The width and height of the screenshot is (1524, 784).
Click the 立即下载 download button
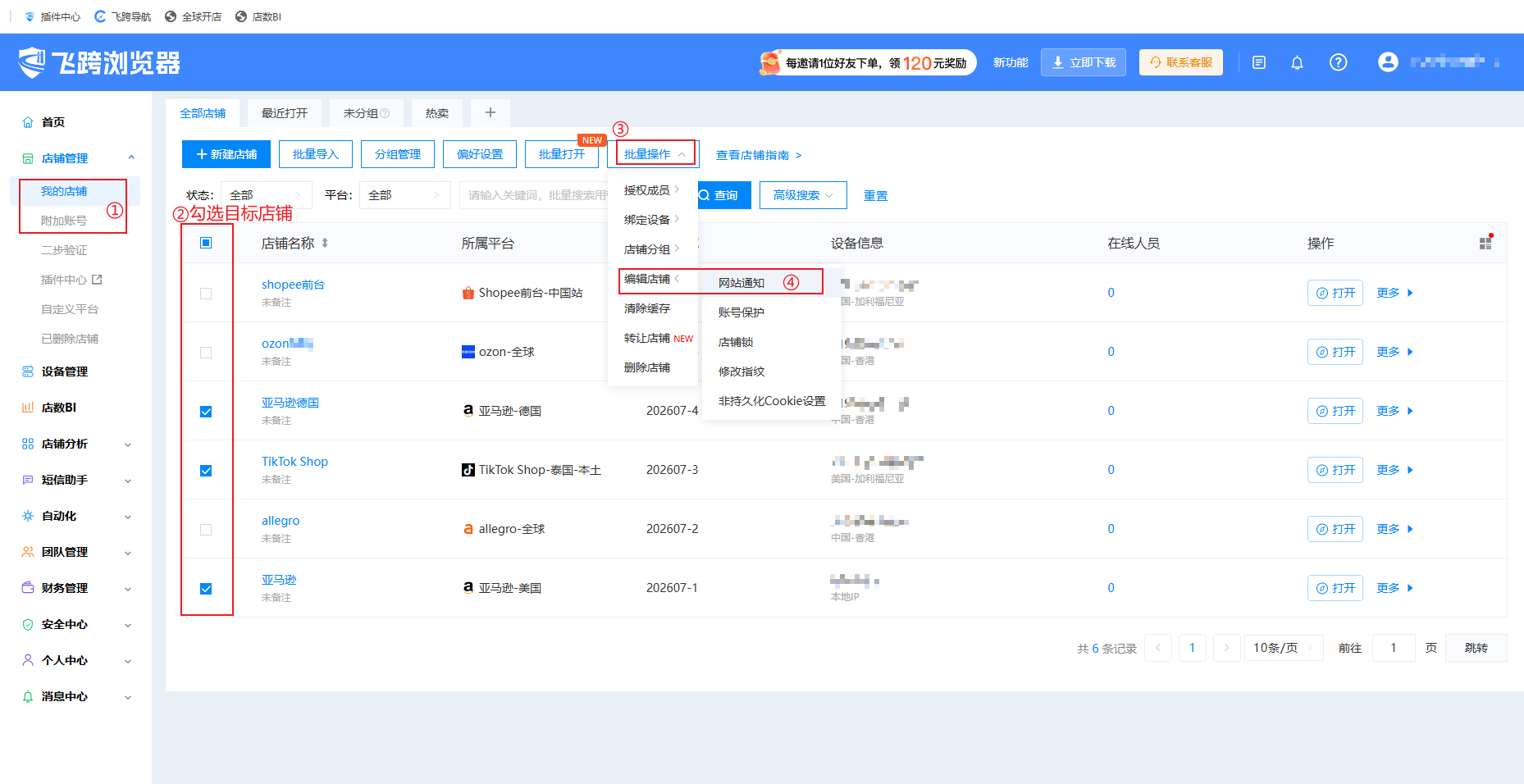point(1084,62)
